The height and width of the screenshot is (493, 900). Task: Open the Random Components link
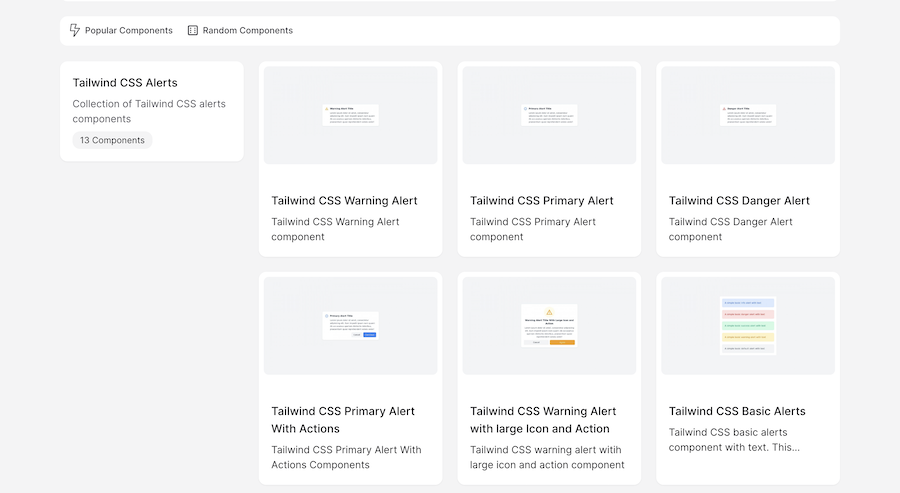click(x=240, y=30)
